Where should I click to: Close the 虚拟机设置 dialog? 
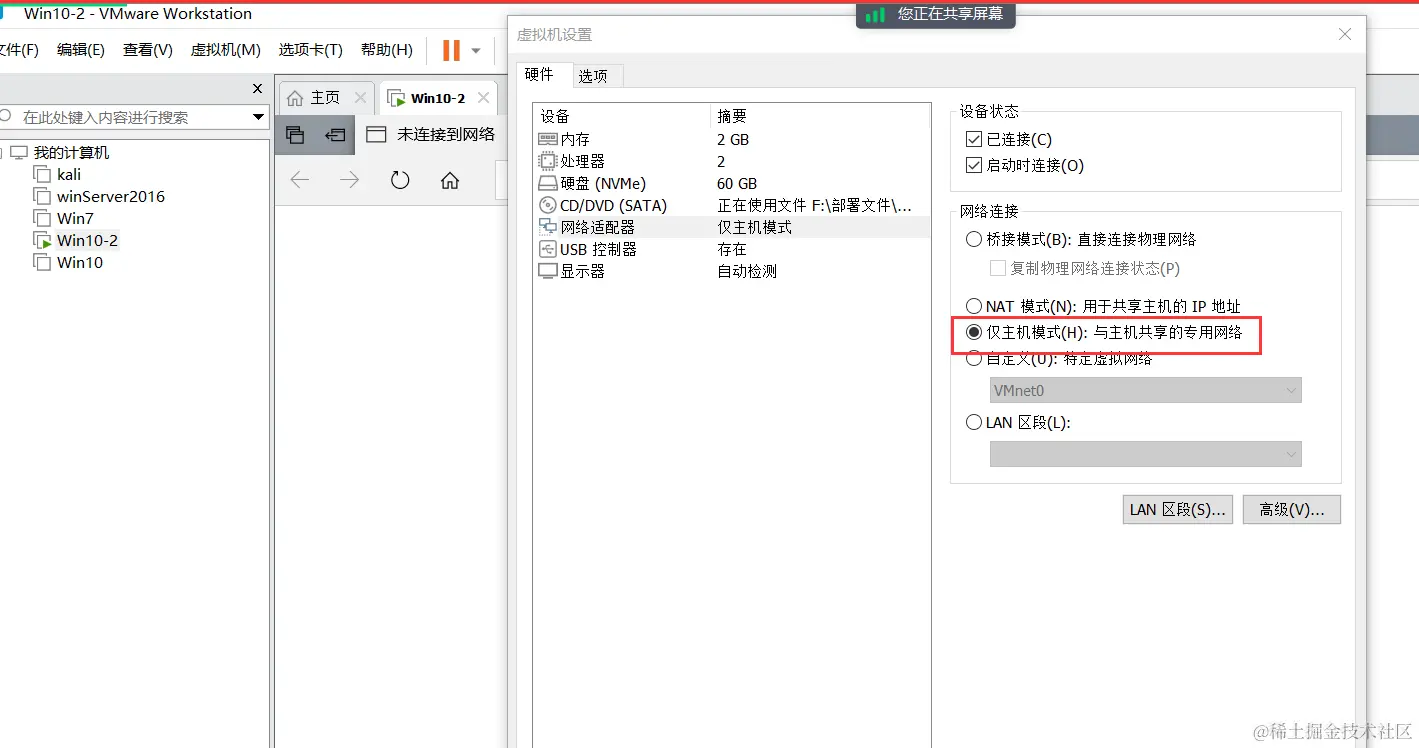point(1345,35)
